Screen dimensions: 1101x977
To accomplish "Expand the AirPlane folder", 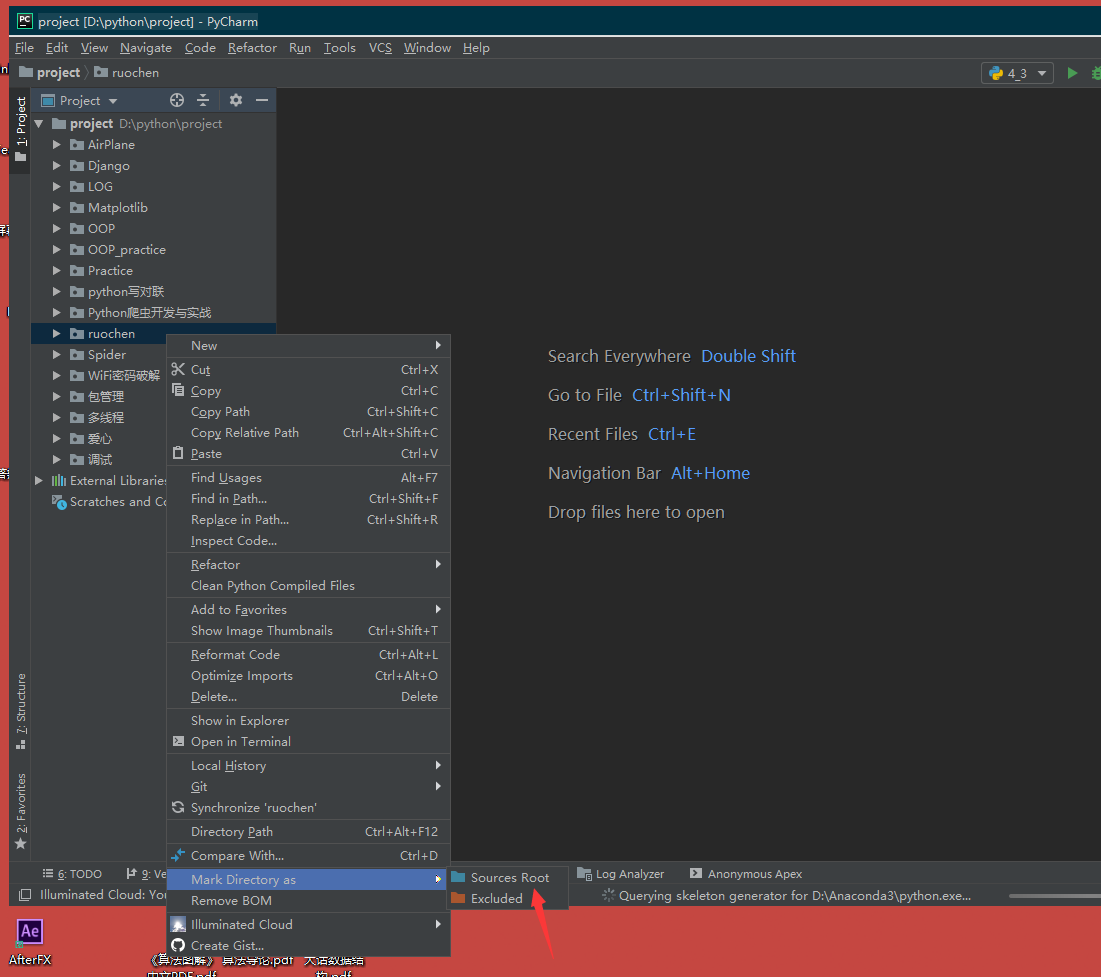I will (57, 145).
